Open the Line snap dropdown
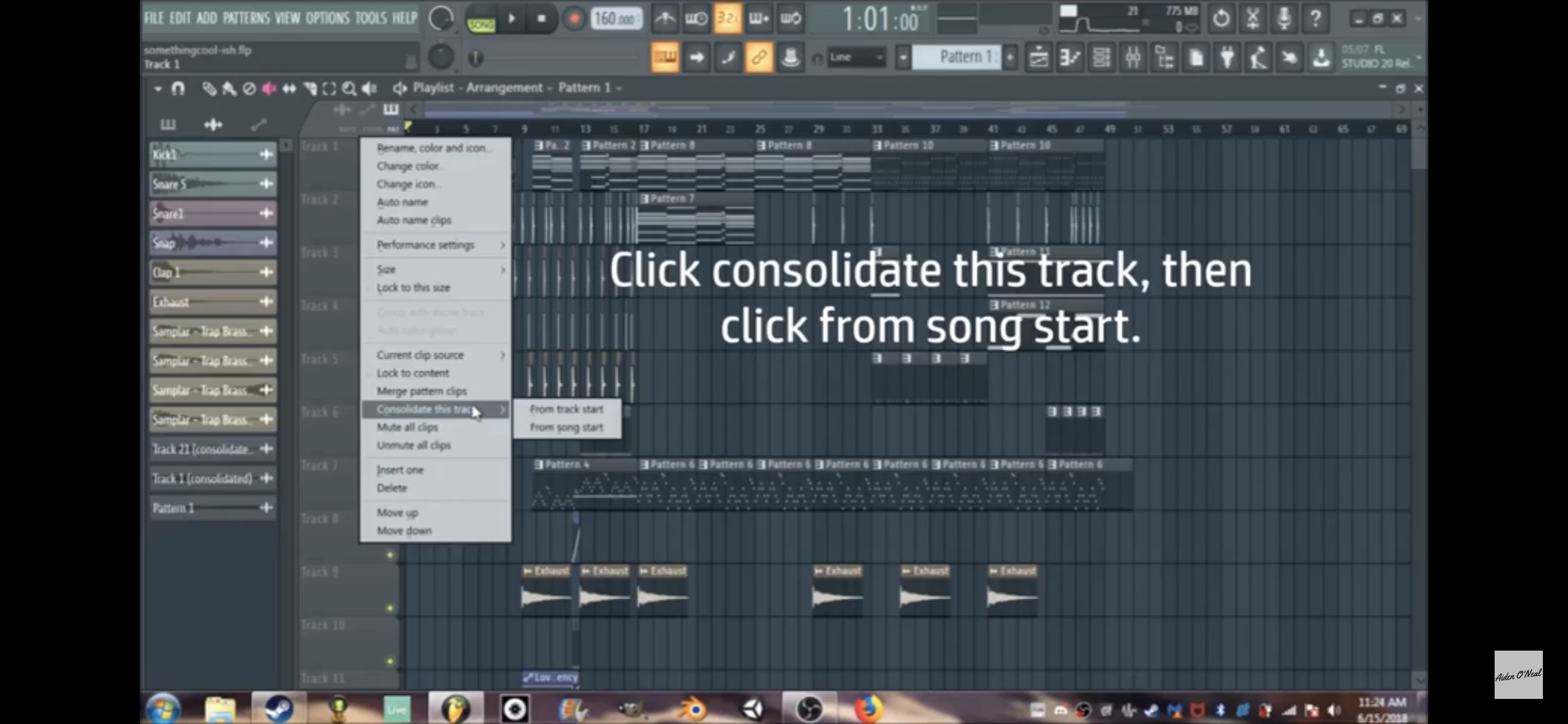The height and width of the screenshot is (724, 1568). coord(857,58)
